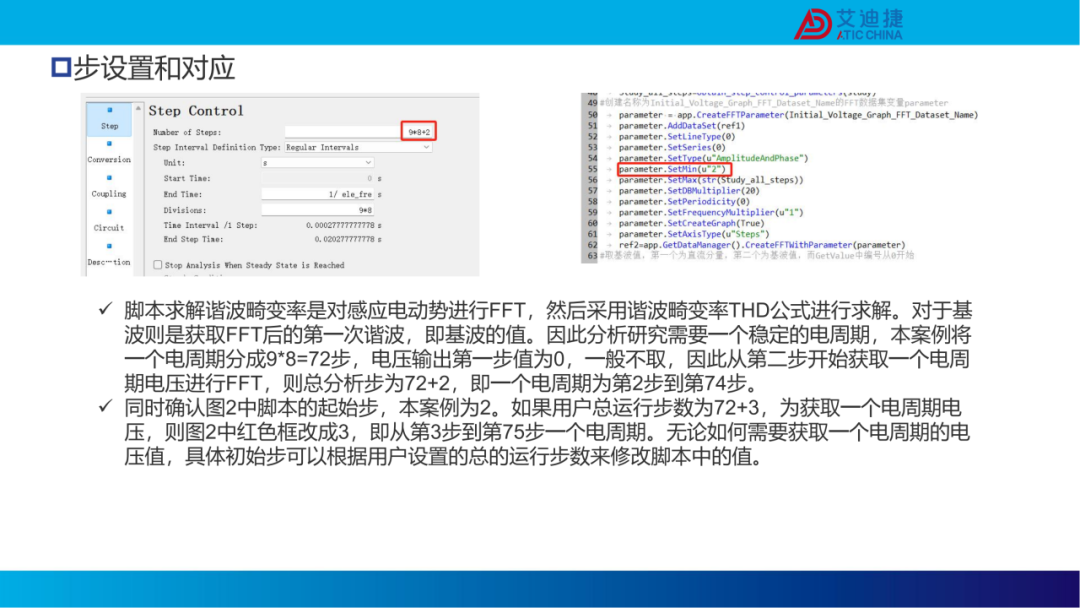Click the code line parameter.SetPeriodicity(0)
Screen dimensions: 1080x608
coord(684,202)
